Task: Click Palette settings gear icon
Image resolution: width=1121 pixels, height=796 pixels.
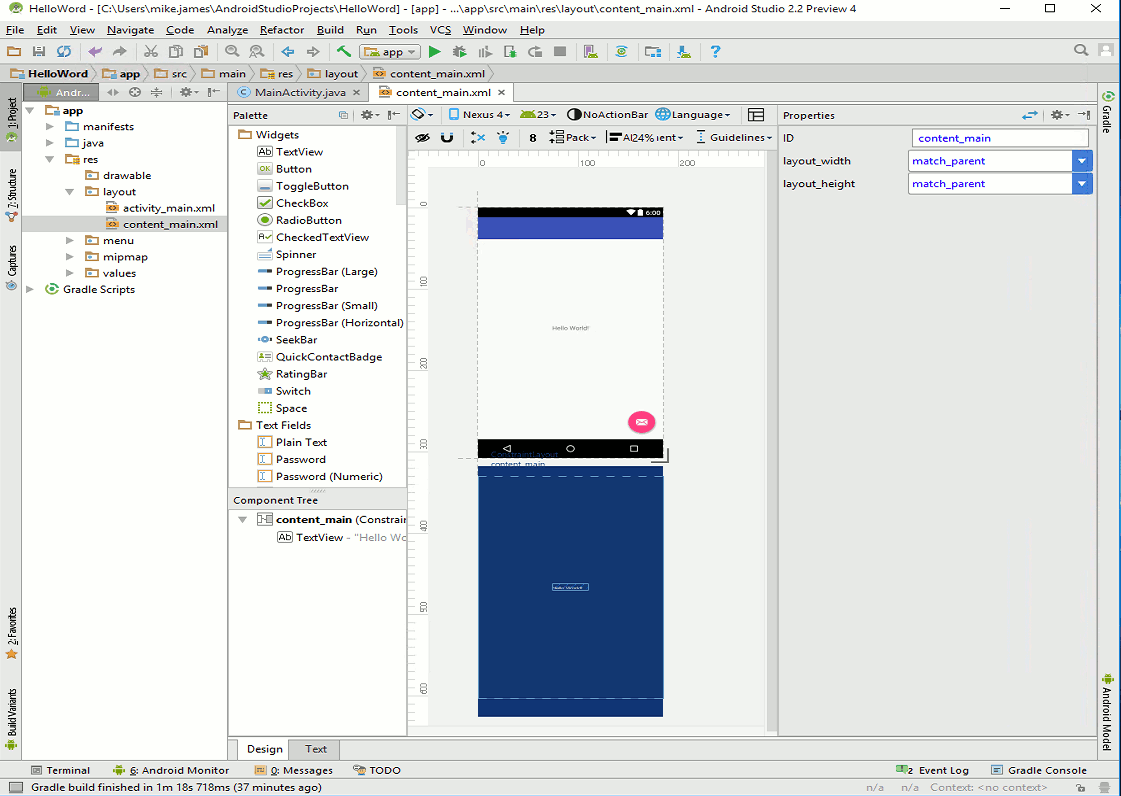Action: 368,114
